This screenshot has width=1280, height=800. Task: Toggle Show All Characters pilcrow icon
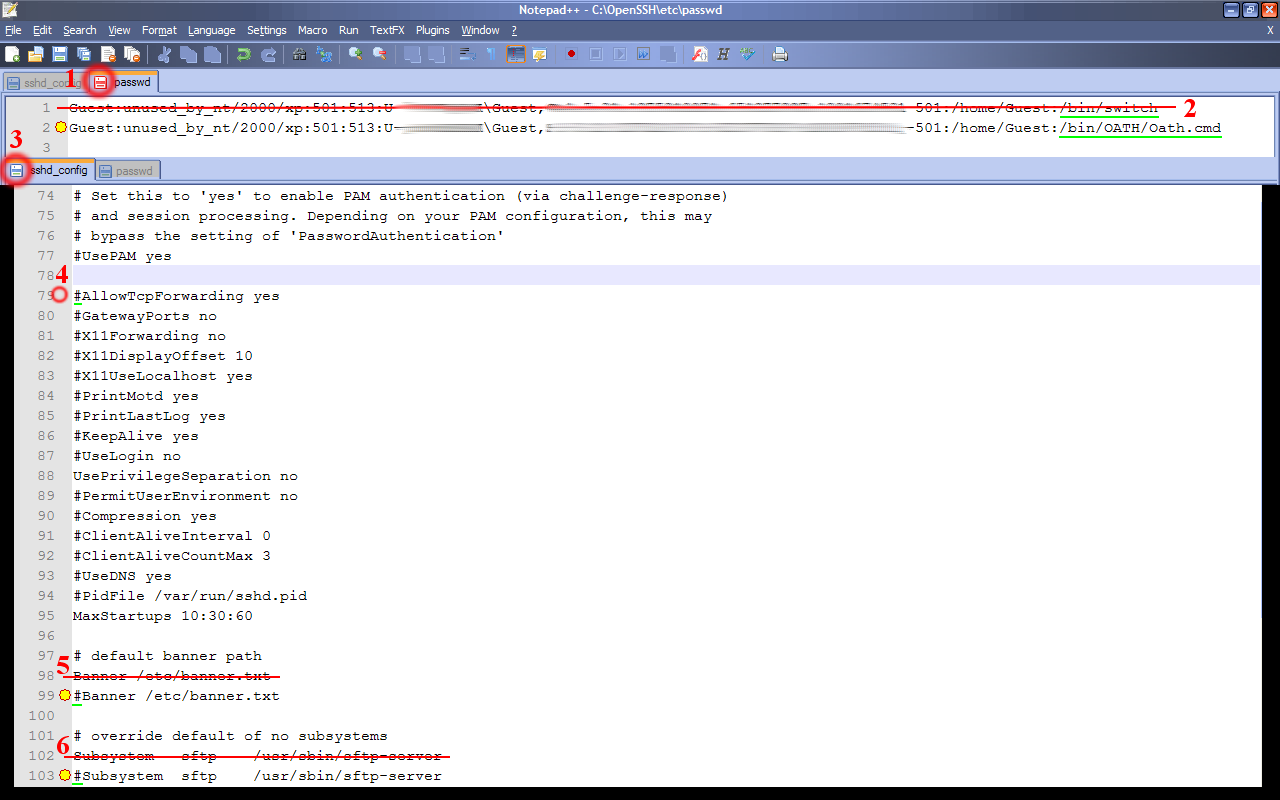point(490,54)
